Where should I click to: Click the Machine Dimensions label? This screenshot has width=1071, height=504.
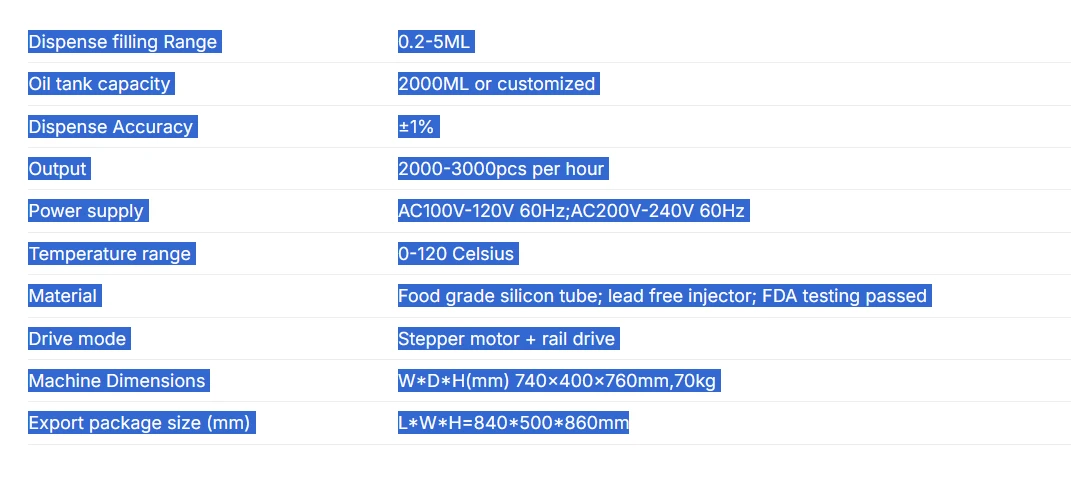(x=117, y=380)
